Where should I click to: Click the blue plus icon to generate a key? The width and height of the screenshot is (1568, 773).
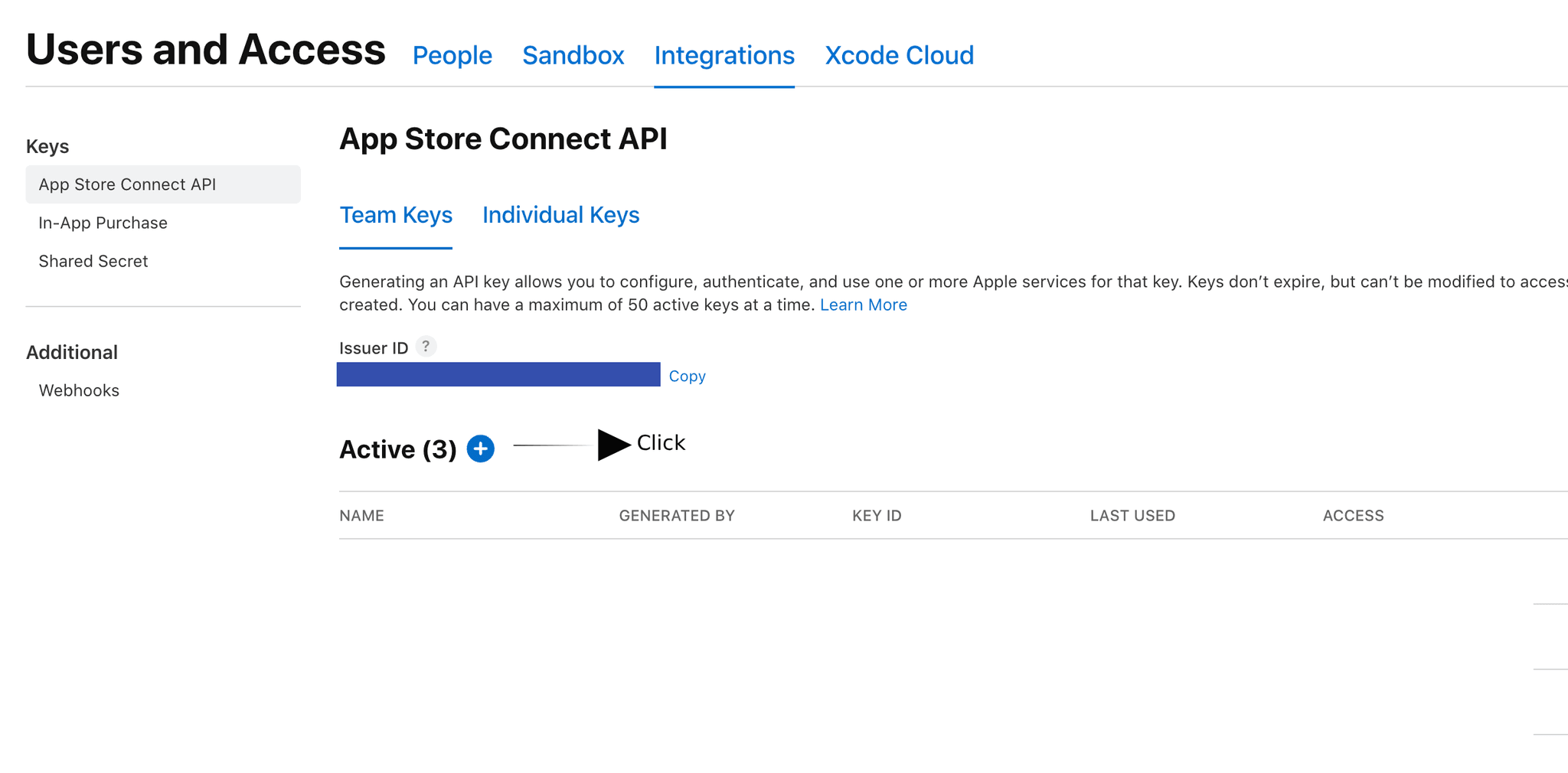pos(480,449)
